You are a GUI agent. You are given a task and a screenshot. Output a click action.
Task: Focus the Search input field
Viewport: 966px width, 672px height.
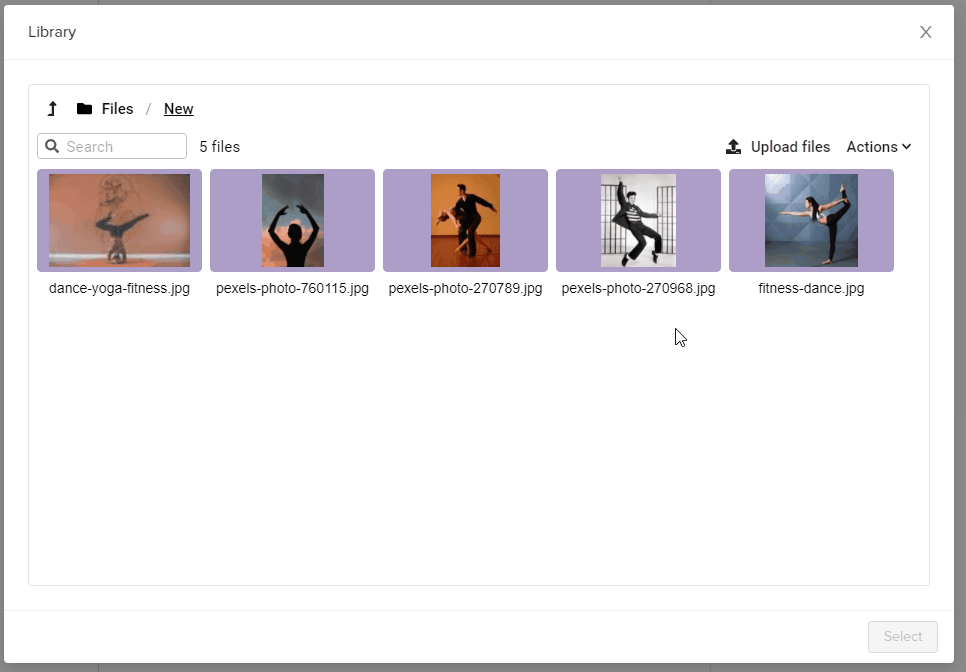coord(122,146)
